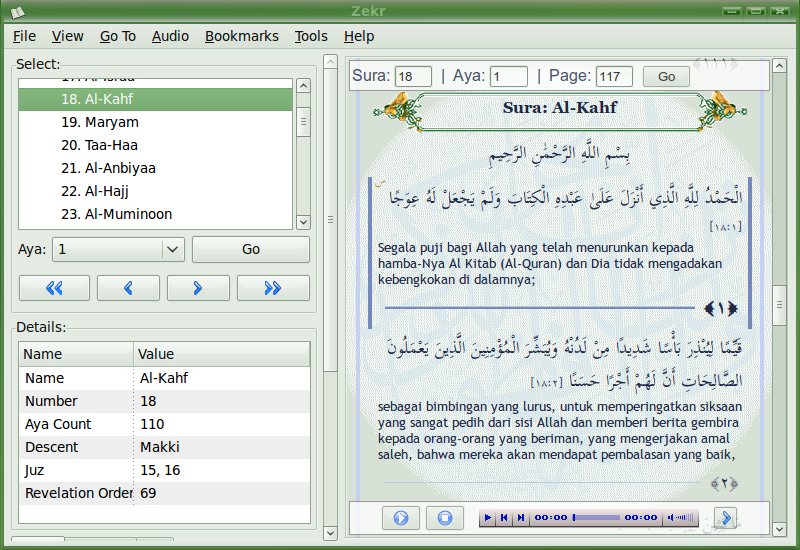This screenshot has height=550, width=800.
Task: Click Go button next to Aya dropdown
Action: coord(250,249)
